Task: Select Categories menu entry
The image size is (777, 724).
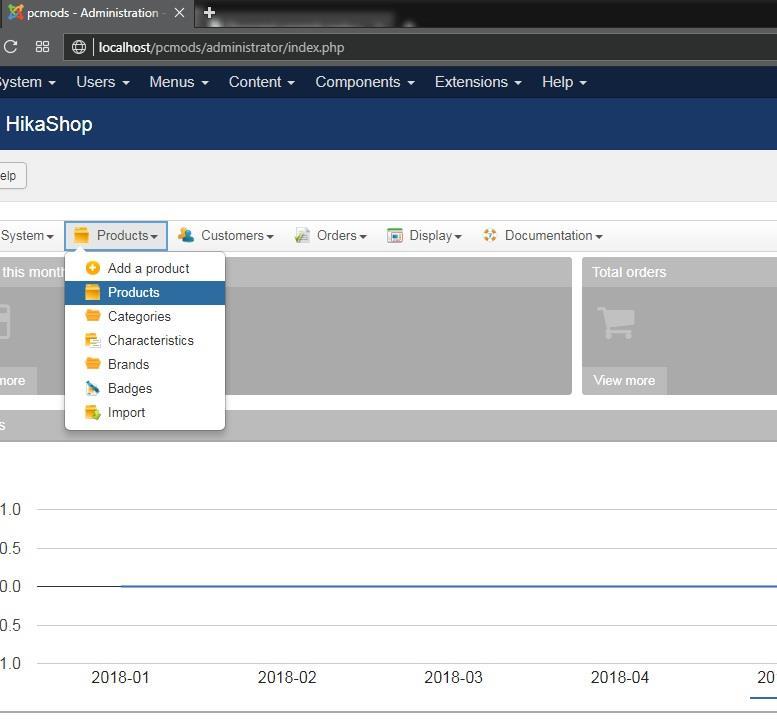Action: [145, 316]
